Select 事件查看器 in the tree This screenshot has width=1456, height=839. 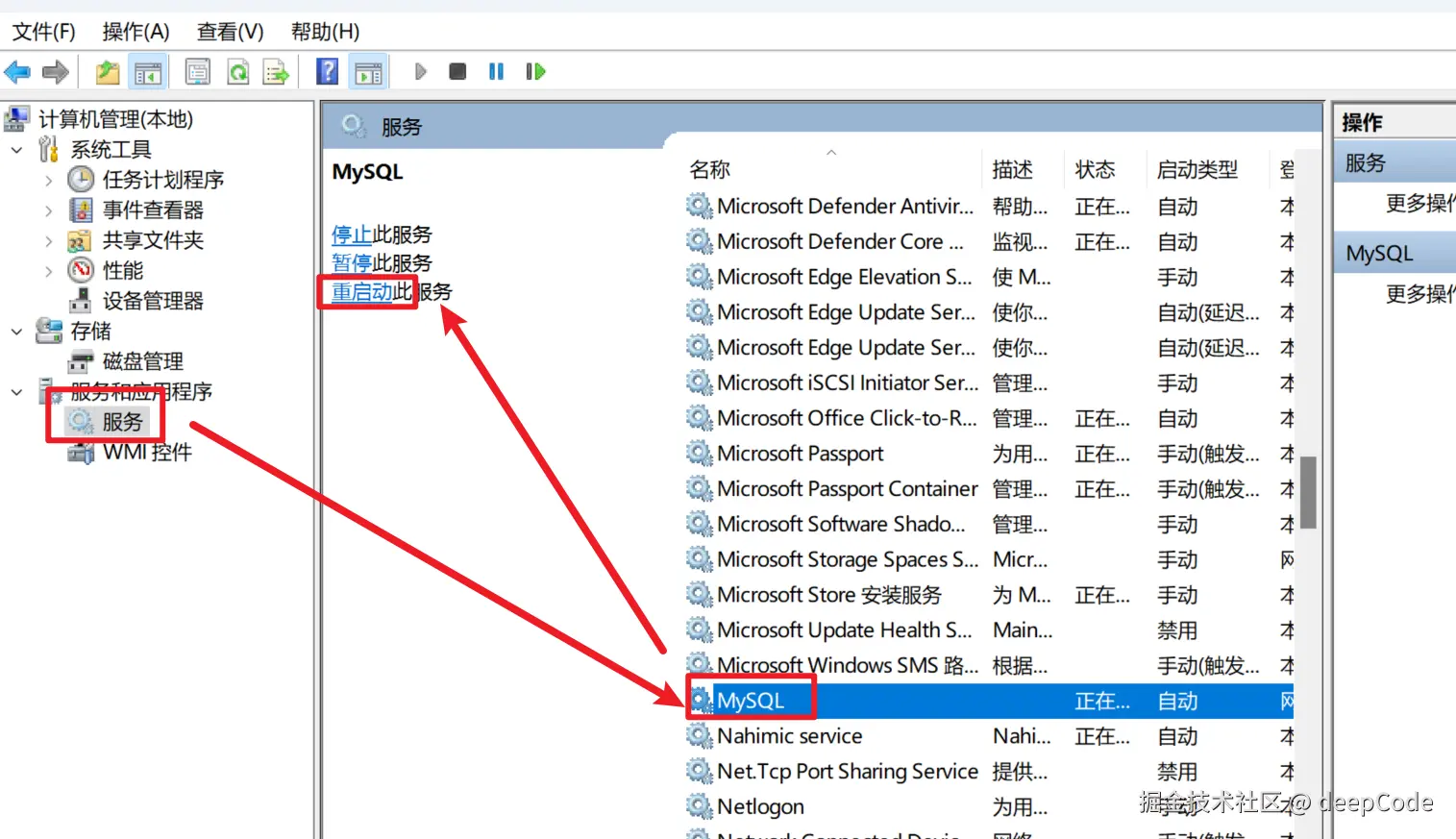[x=153, y=210]
